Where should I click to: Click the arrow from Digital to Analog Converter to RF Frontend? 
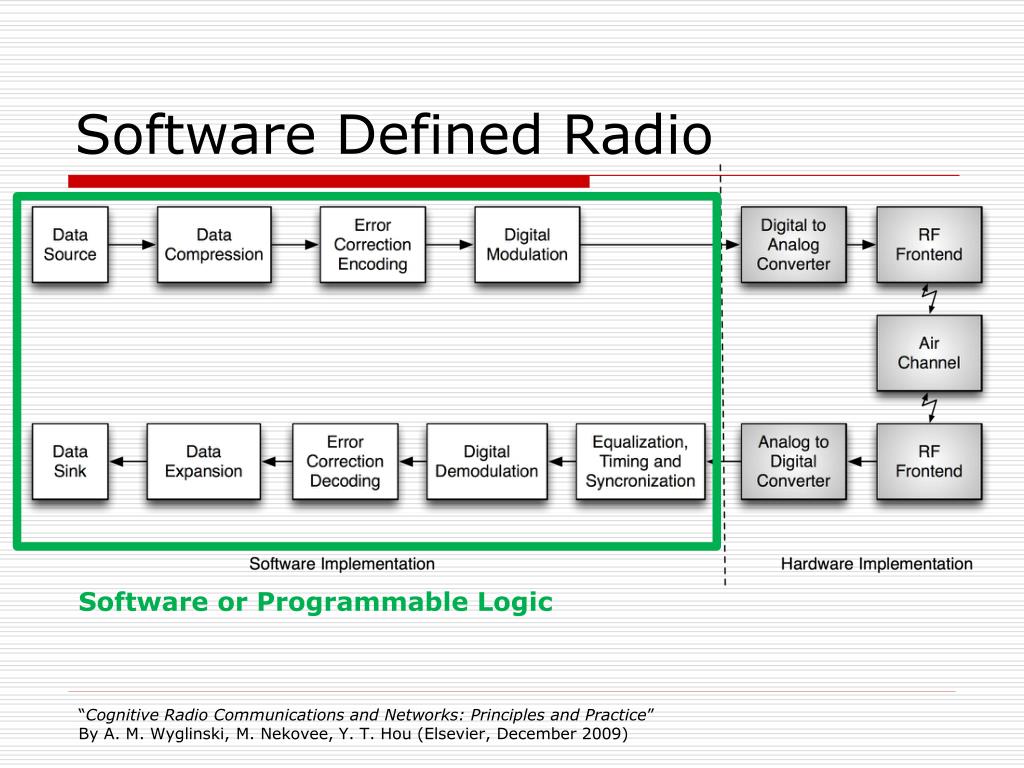[861, 245]
